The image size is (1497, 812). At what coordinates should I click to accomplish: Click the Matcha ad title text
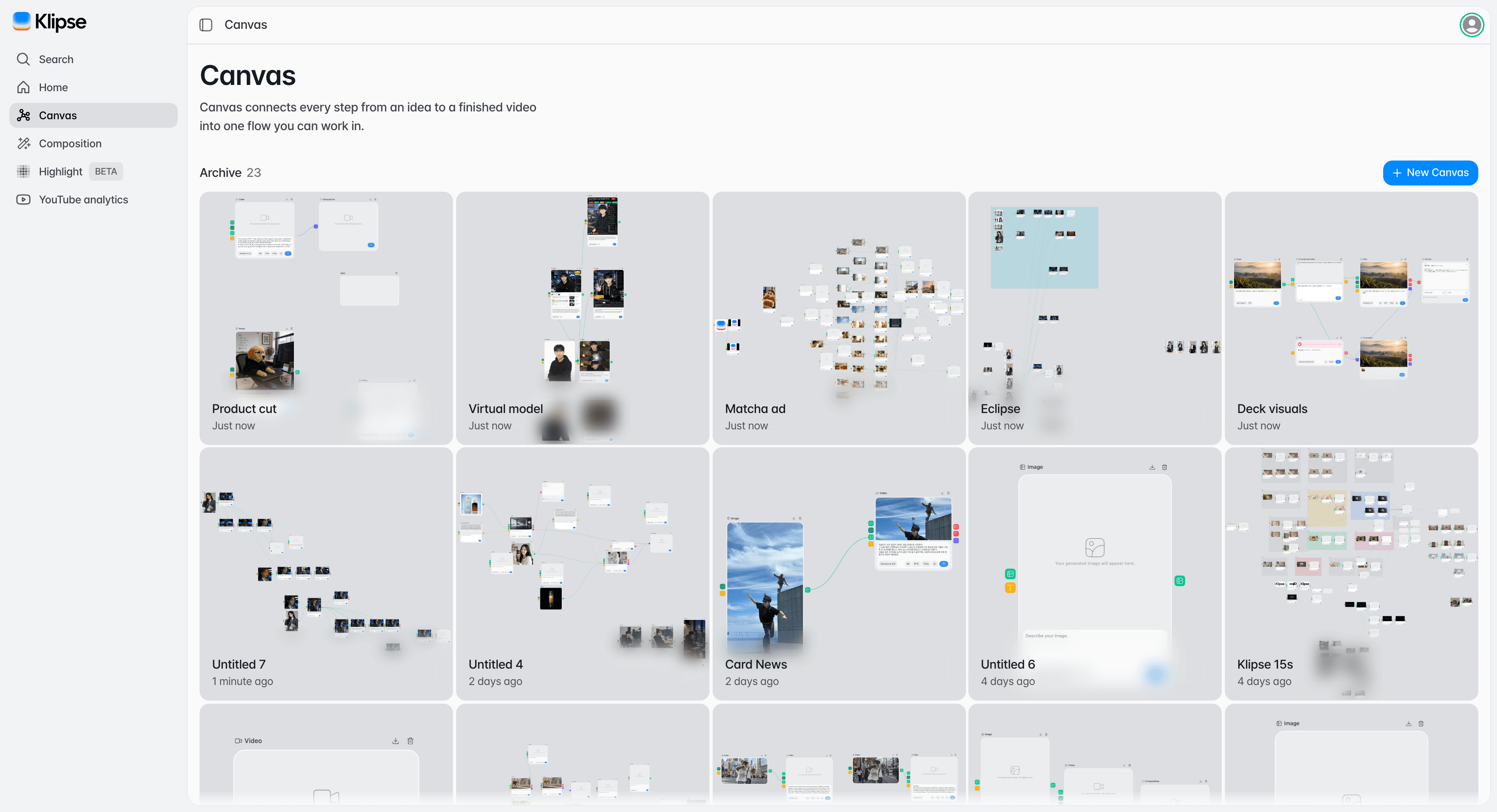pyautogui.click(x=755, y=409)
